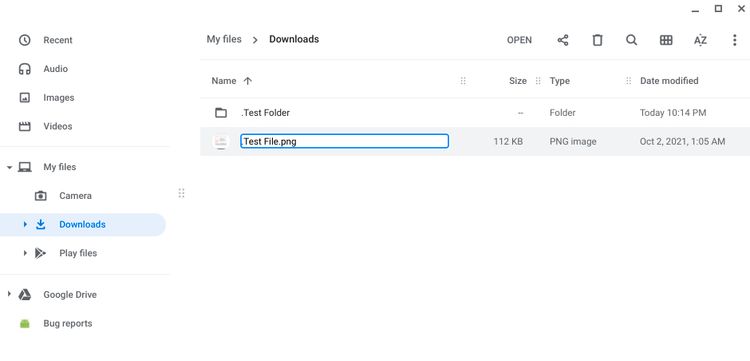This screenshot has width=750, height=361.
Task: Expand the Play files tree
Action: coord(25,253)
